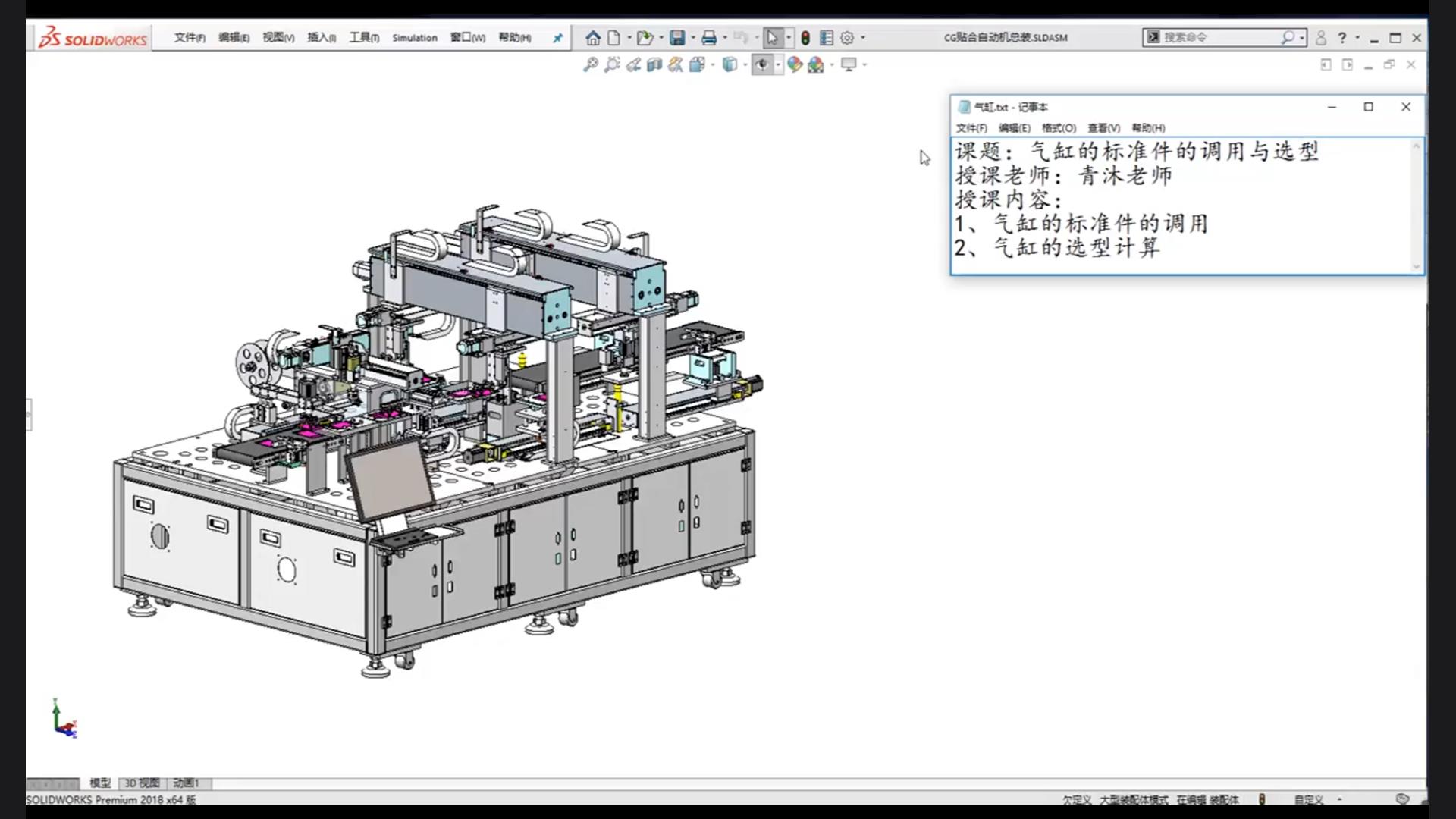Open the 视图(V) menu in SolidWorks

278,38
